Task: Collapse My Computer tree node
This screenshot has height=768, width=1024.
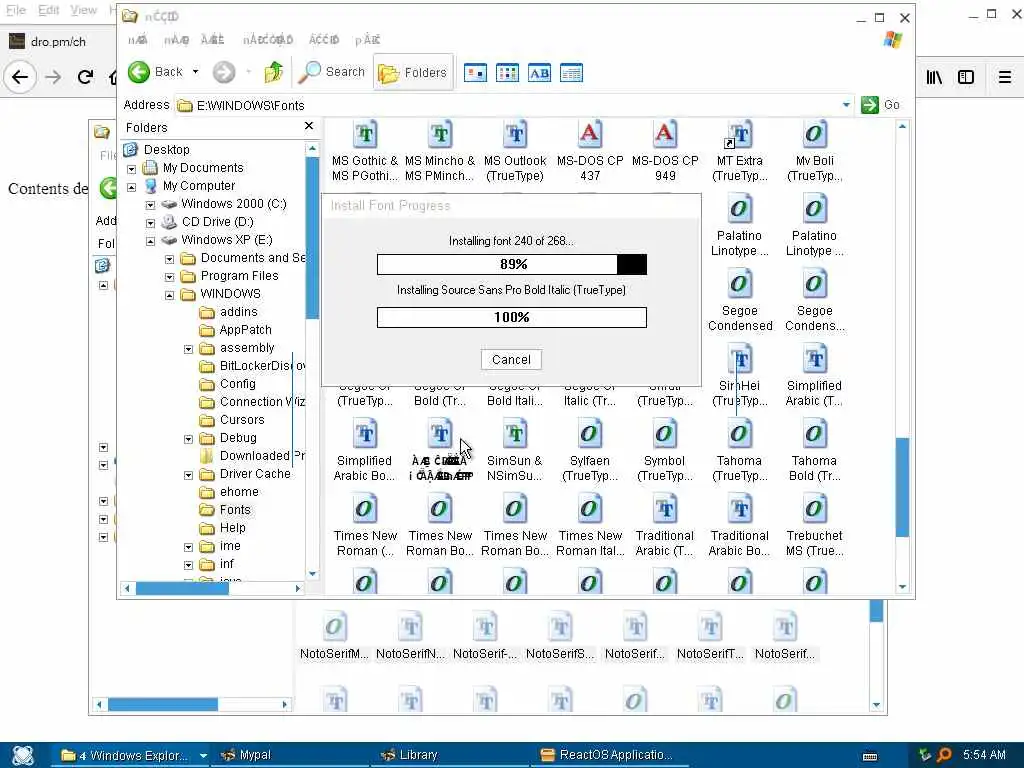Action: [x=131, y=187]
